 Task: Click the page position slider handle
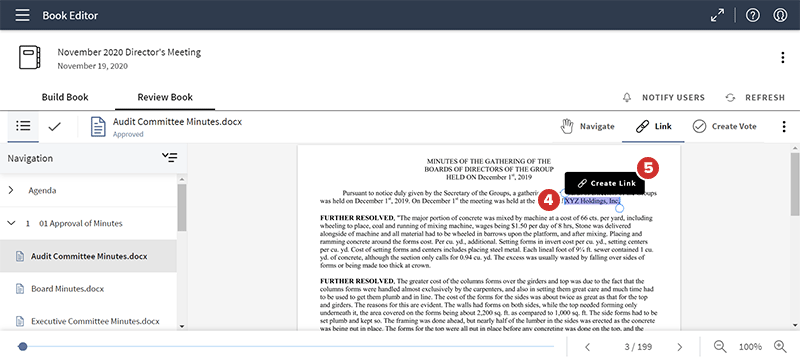tap(22, 347)
